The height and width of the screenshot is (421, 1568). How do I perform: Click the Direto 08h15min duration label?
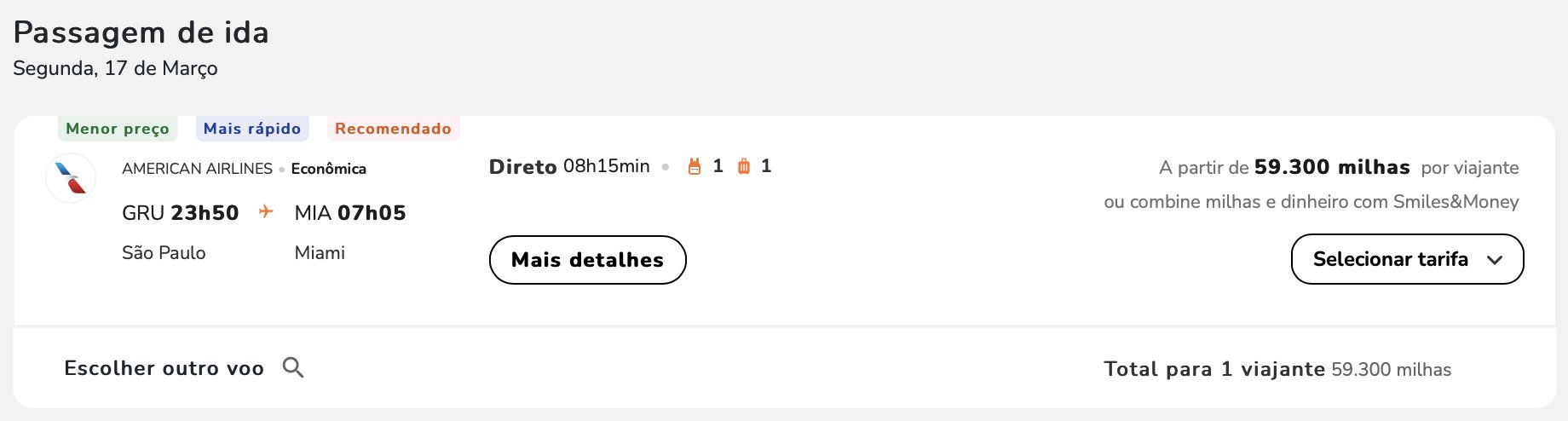tap(569, 166)
